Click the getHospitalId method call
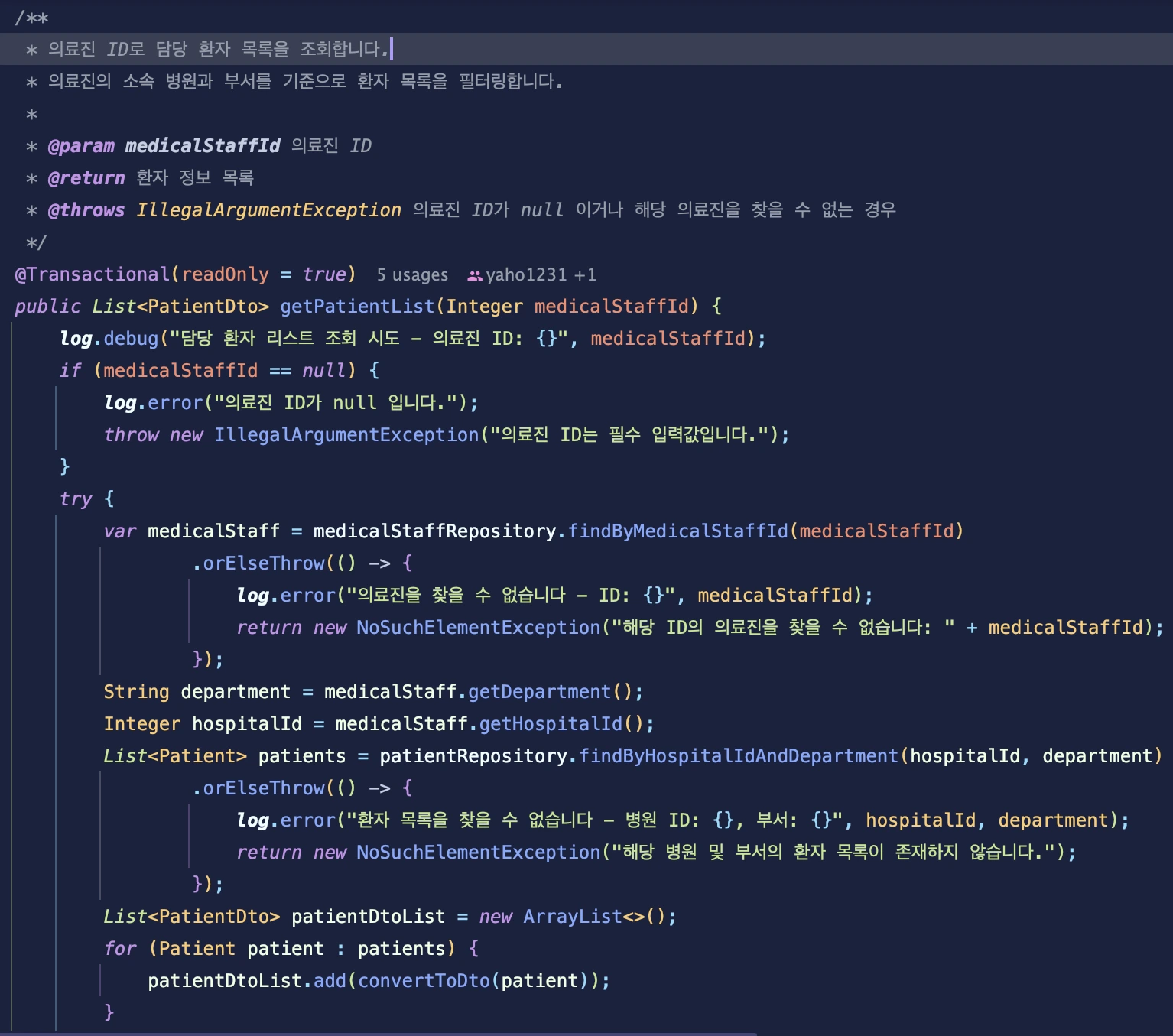This screenshot has height=1036, width=1173. [551, 724]
